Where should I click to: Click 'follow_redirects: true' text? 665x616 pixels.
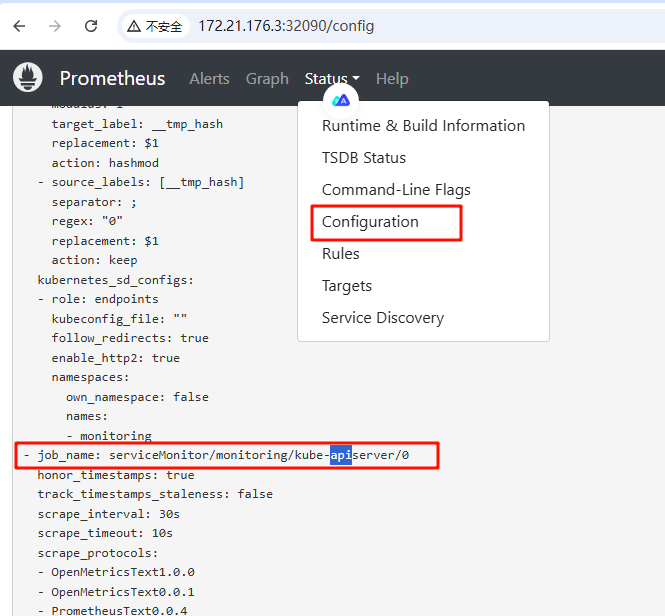pyautogui.click(x=130, y=338)
